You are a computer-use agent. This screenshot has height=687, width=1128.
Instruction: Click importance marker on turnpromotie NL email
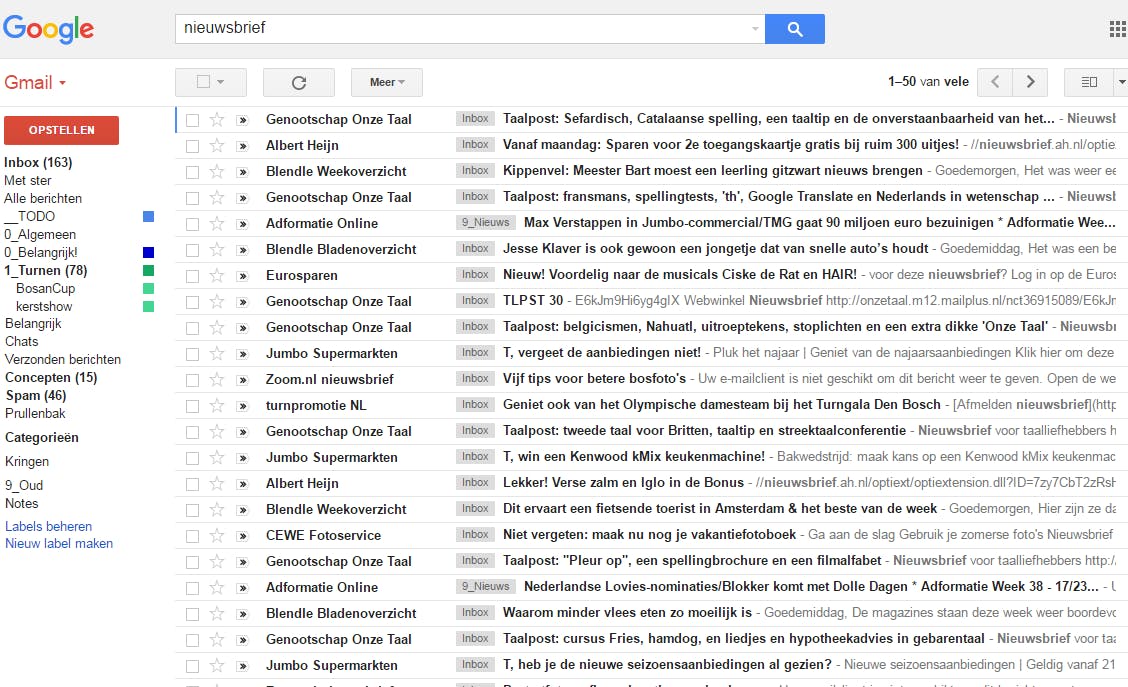(242, 406)
